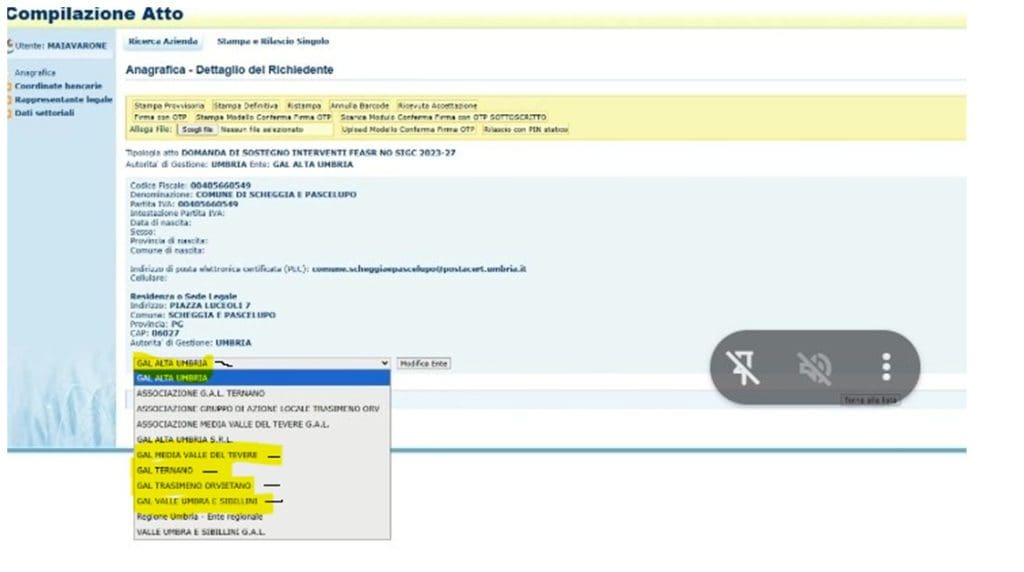The height and width of the screenshot is (572, 1024).
Task: Go to Rappresentante legale in the sidebar
Action: [63, 99]
